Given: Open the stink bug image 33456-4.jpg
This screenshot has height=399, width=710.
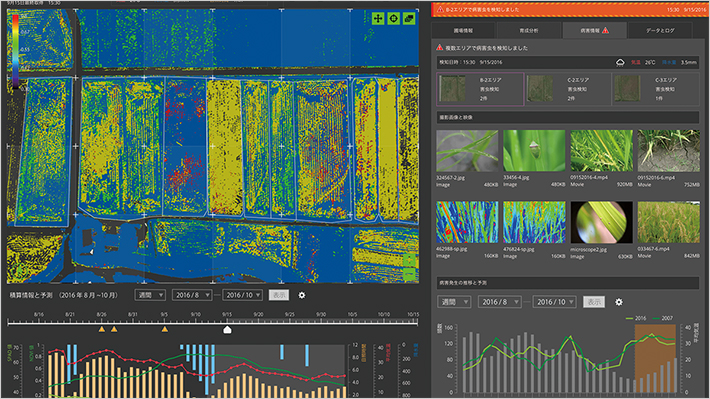Looking at the screenshot, I should point(534,151).
